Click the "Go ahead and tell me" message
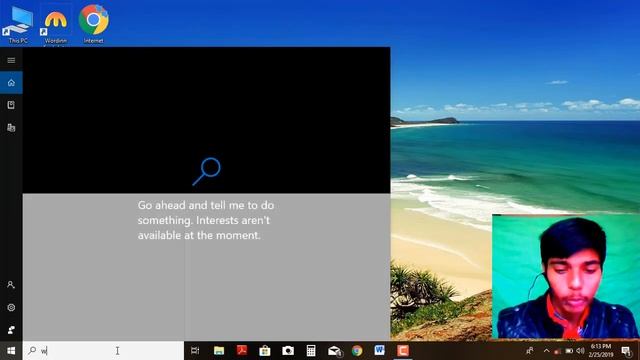This screenshot has height=360, width=640. click(x=206, y=220)
